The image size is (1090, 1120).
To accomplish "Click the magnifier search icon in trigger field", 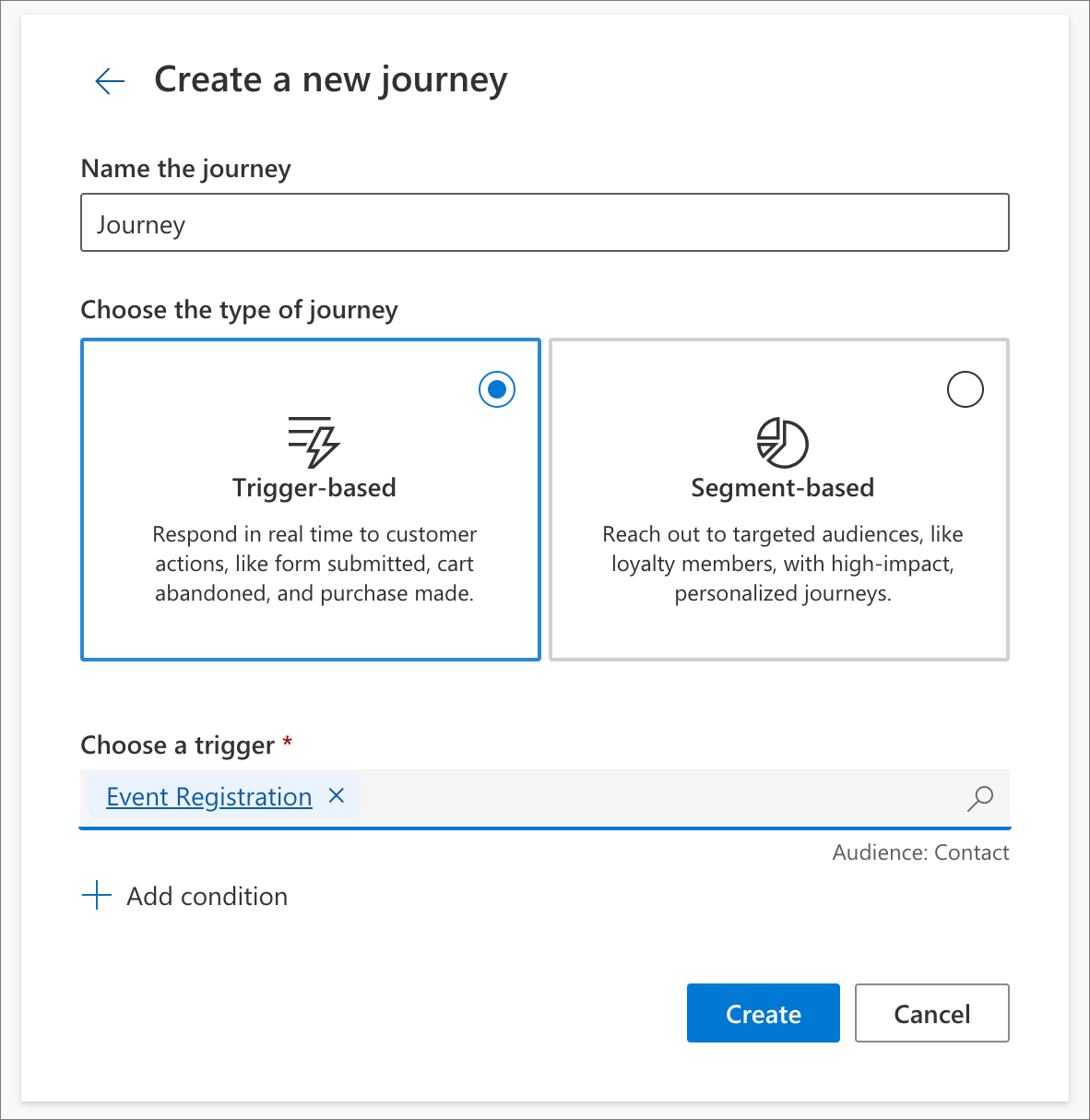I will [x=979, y=798].
